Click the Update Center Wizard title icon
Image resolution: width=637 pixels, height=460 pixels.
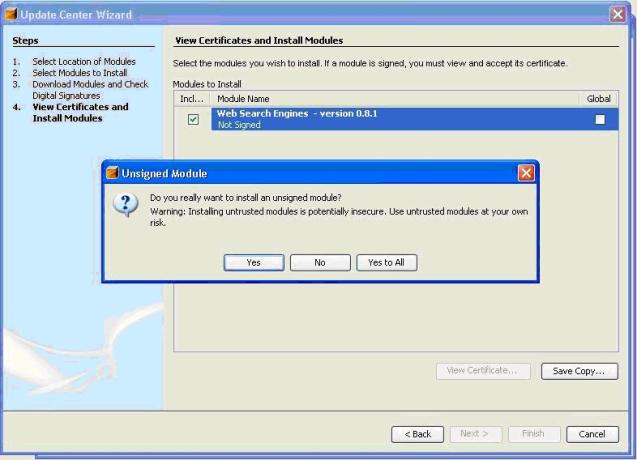(x=12, y=14)
